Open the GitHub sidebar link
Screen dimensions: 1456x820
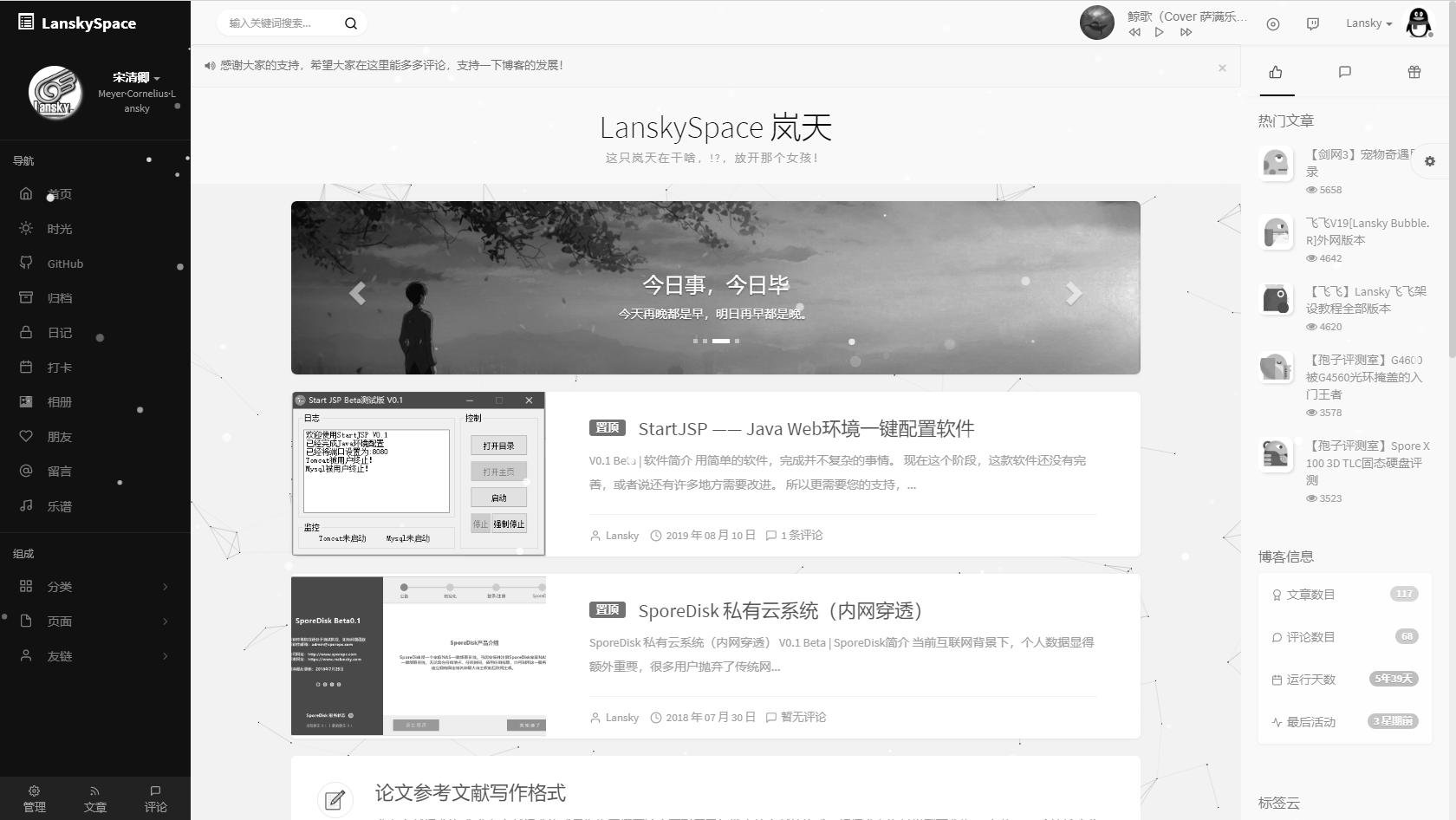(x=65, y=264)
